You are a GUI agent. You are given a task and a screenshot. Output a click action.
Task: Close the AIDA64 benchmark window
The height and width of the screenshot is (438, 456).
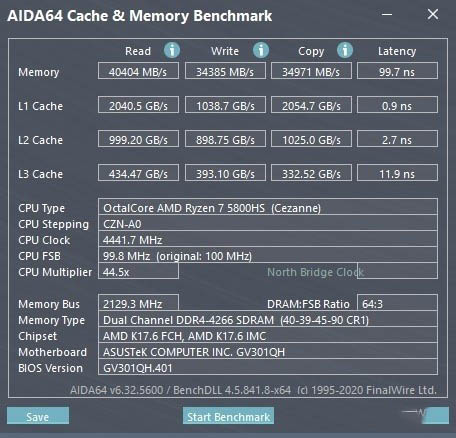coord(433,14)
